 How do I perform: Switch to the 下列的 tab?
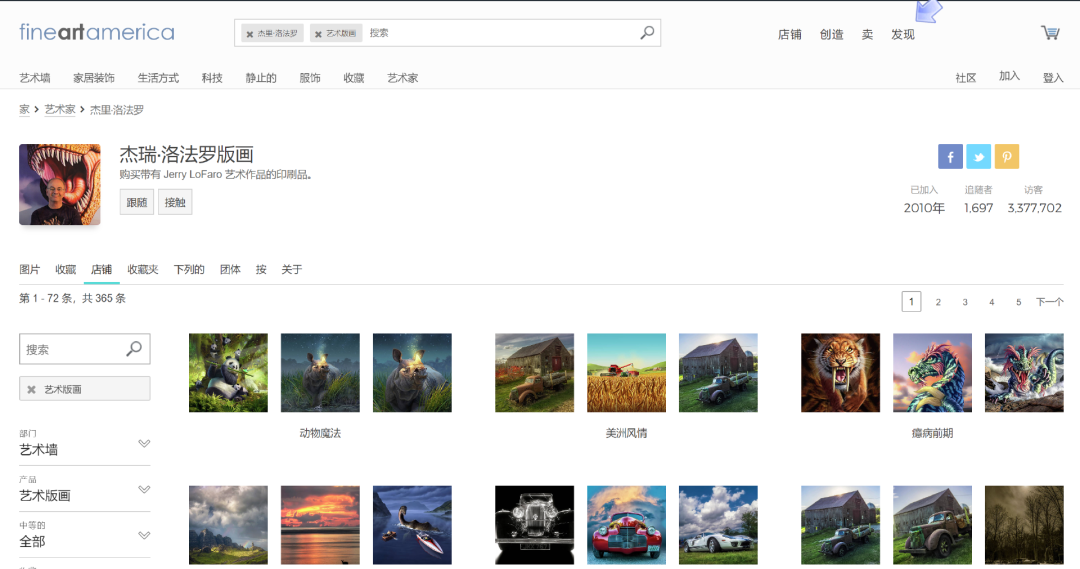[189, 269]
